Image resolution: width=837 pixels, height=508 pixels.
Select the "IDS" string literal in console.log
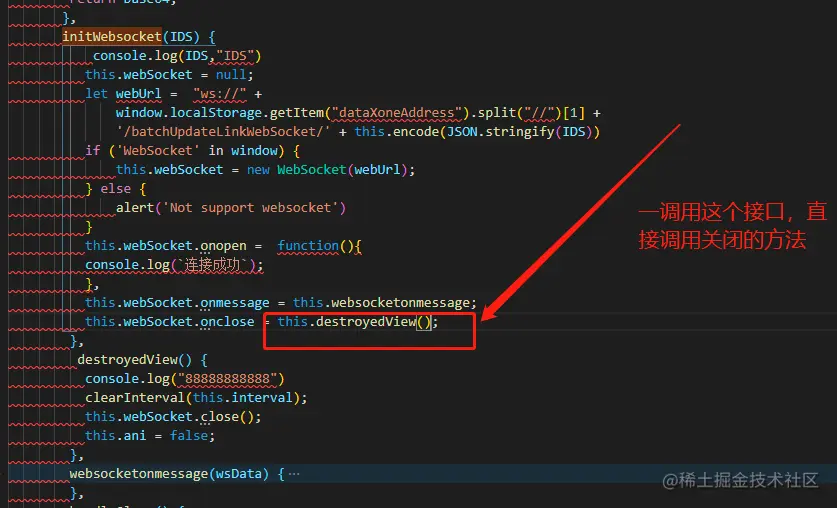point(239,56)
